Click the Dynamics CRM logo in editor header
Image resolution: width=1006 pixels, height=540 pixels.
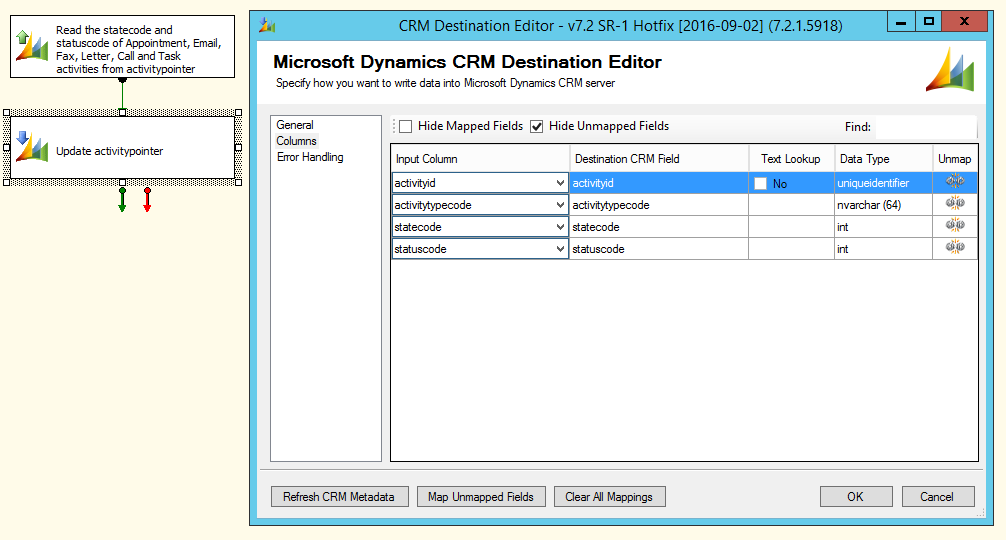click(x=950, y=69)
